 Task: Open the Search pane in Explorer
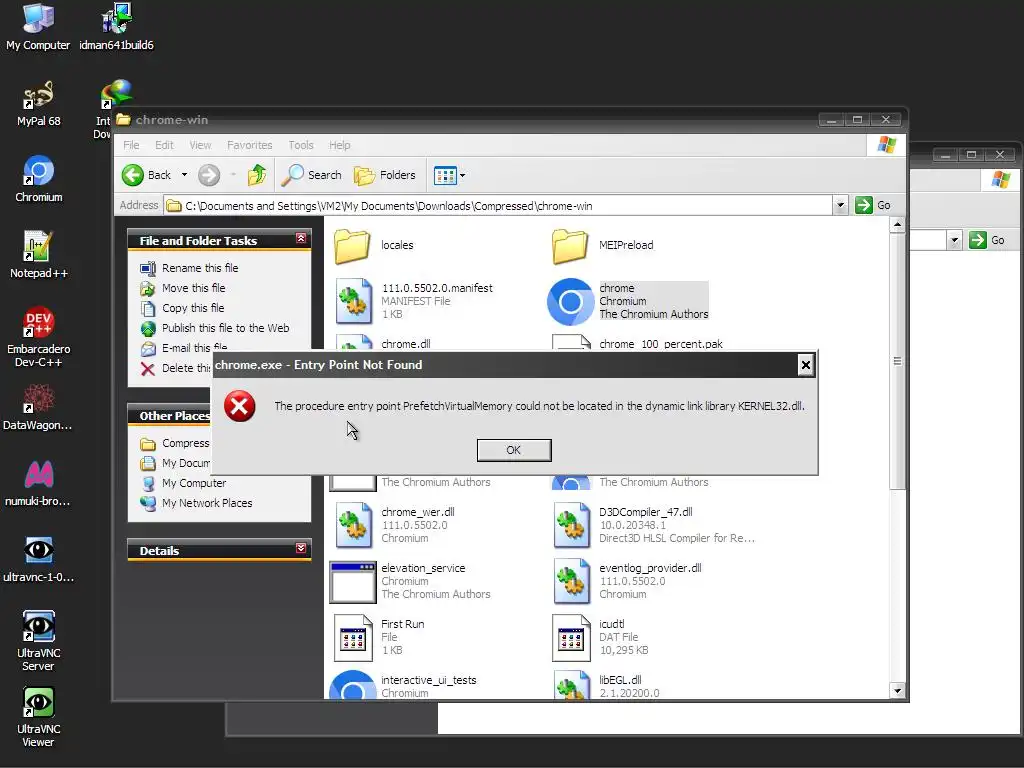tap(312, 175)
